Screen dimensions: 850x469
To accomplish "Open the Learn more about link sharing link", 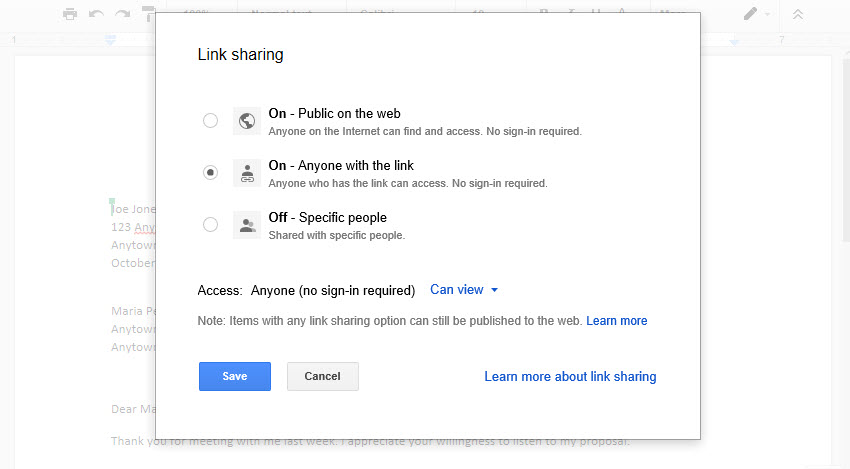I will pos(570,377).
